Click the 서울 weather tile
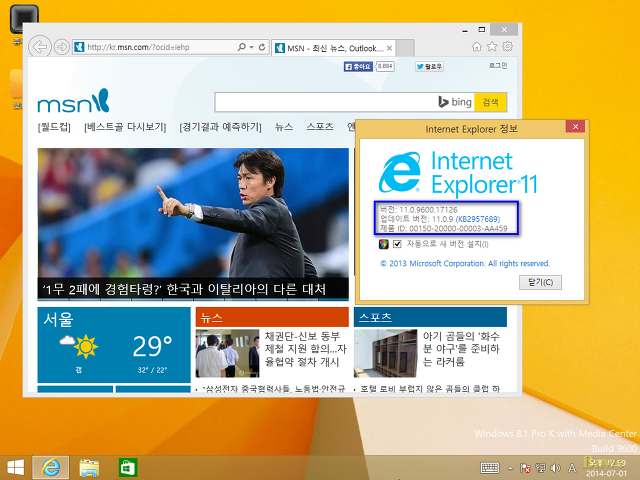The width and height of the screenshot is (640, 480). pos(114,345)
